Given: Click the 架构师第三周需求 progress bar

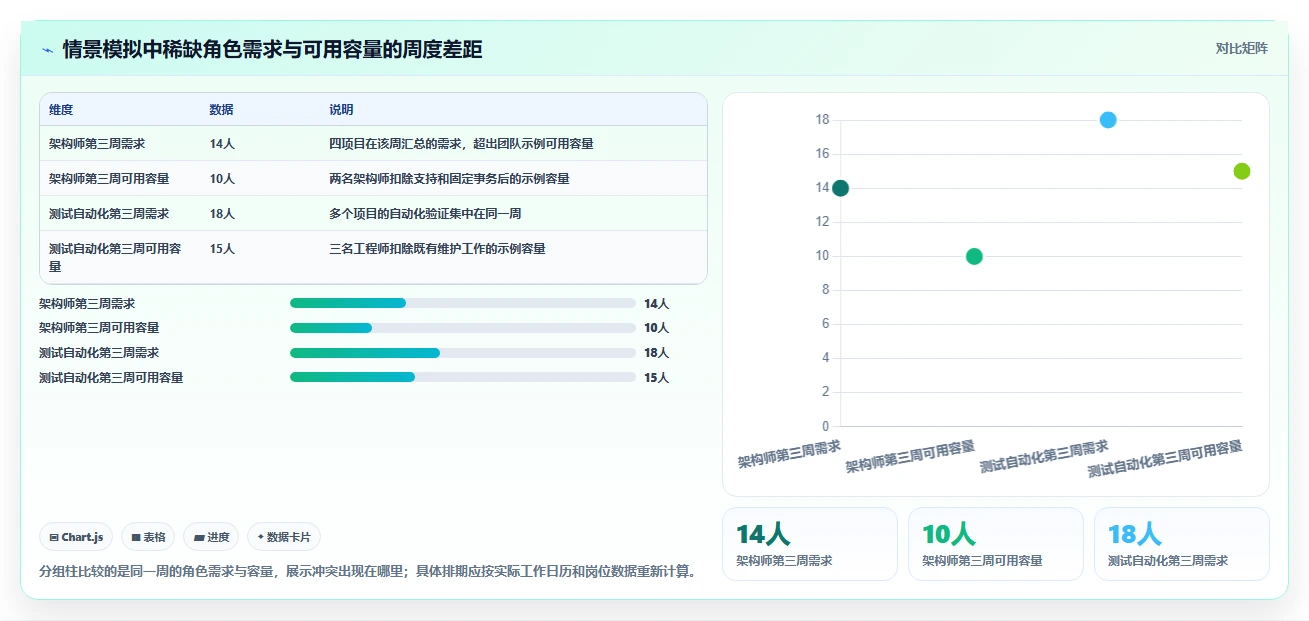Looking at the screenshot, I should (x=462, y=303).
